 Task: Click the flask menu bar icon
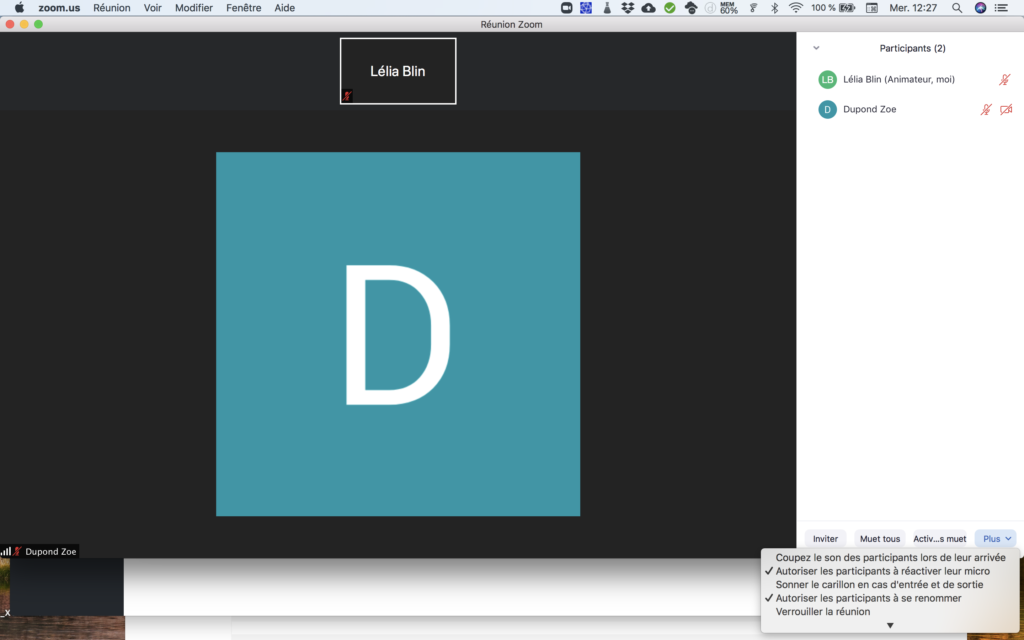click(607, 8)
